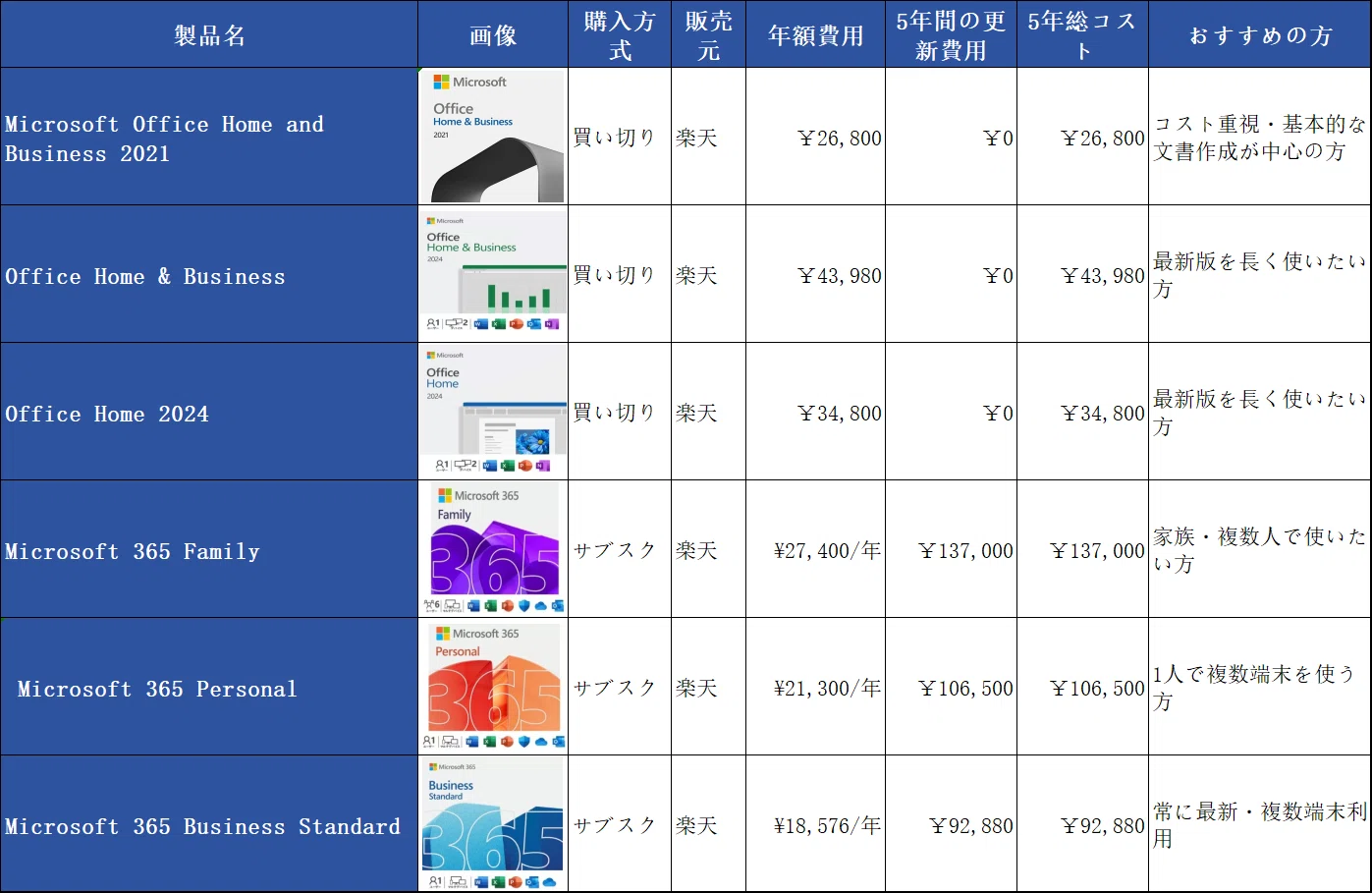Click 買い切り in the Office Home 2024 row
Viewport: 1372px width, 893px height.
pos(614,413)
